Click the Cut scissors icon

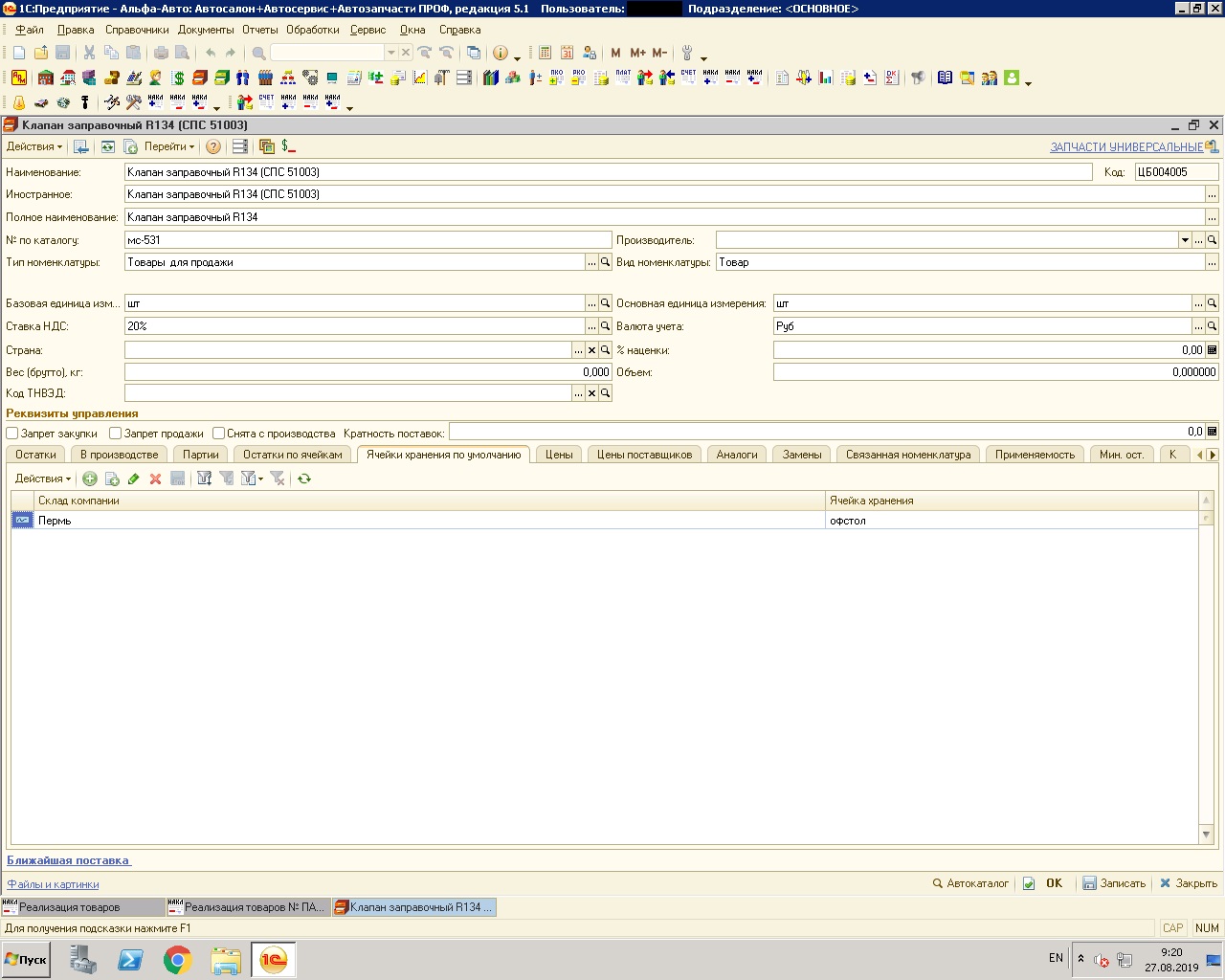pos(89,53)
